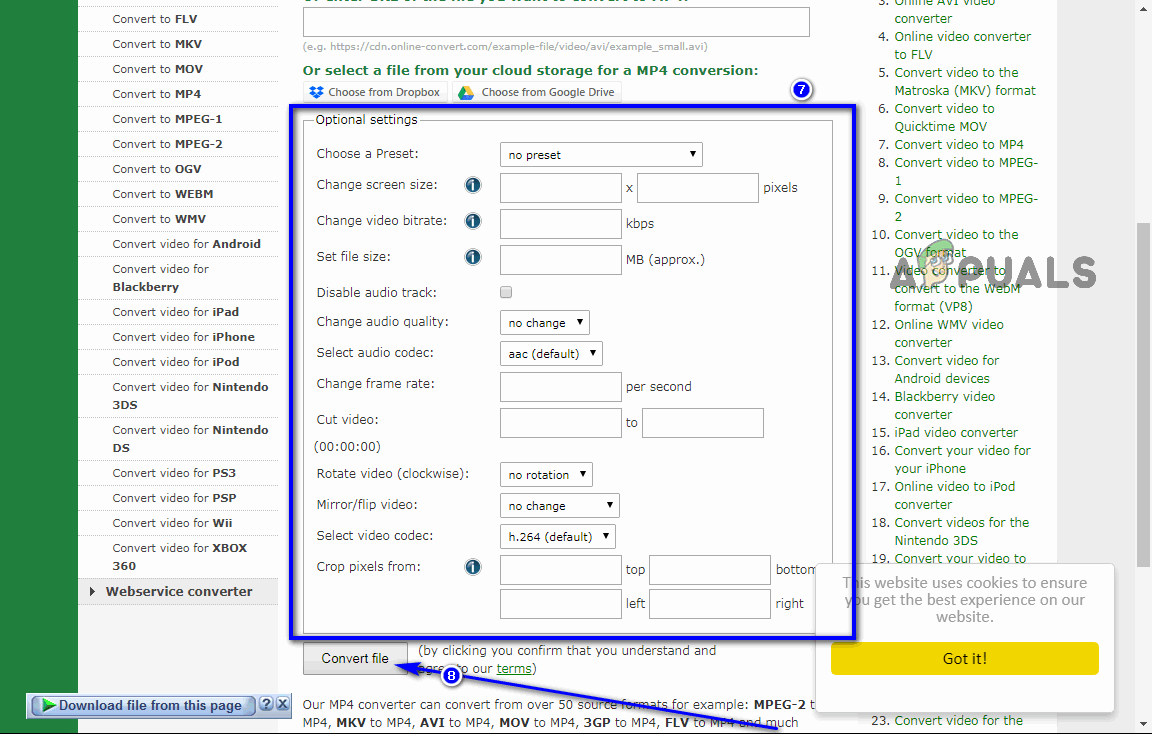This screenshot has width=1152, height=734.
Task: Select Convert video for Nintendo DS
Action: 190,439
